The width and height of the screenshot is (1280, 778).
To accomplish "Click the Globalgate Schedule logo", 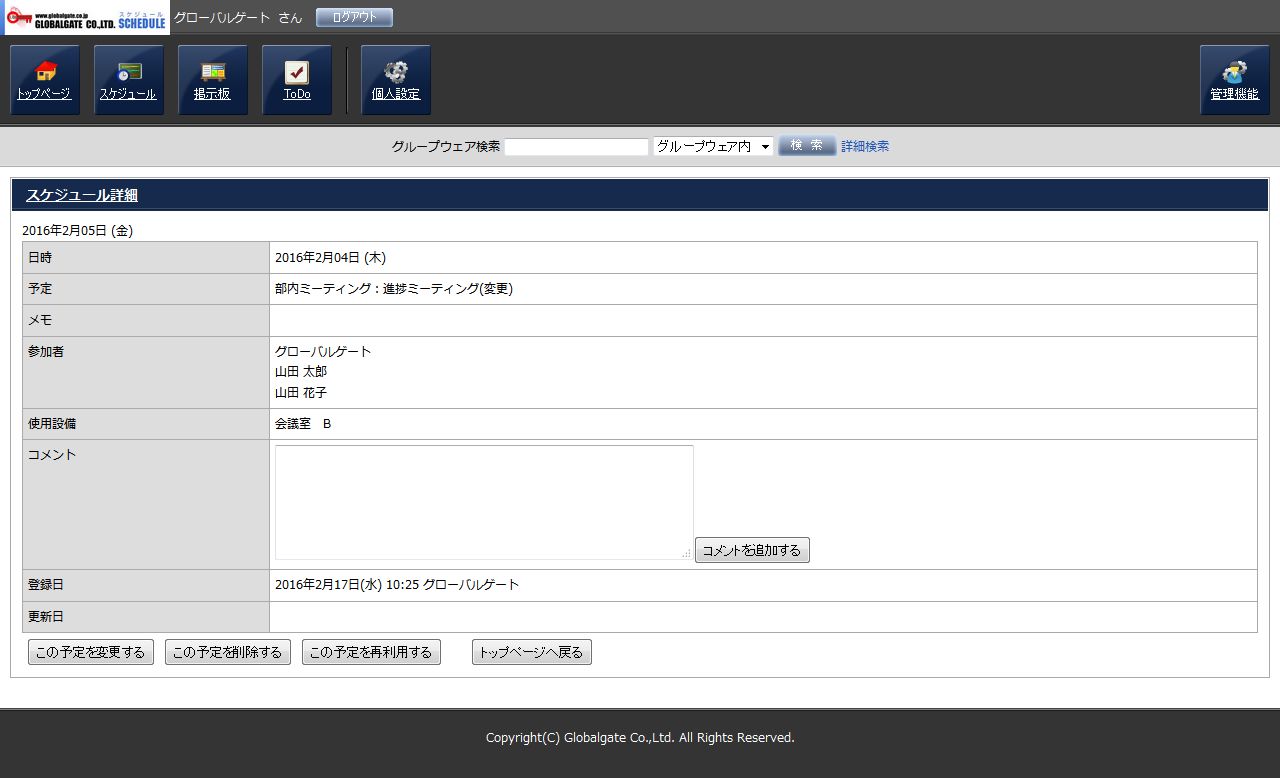I will (x=86, y=18).
